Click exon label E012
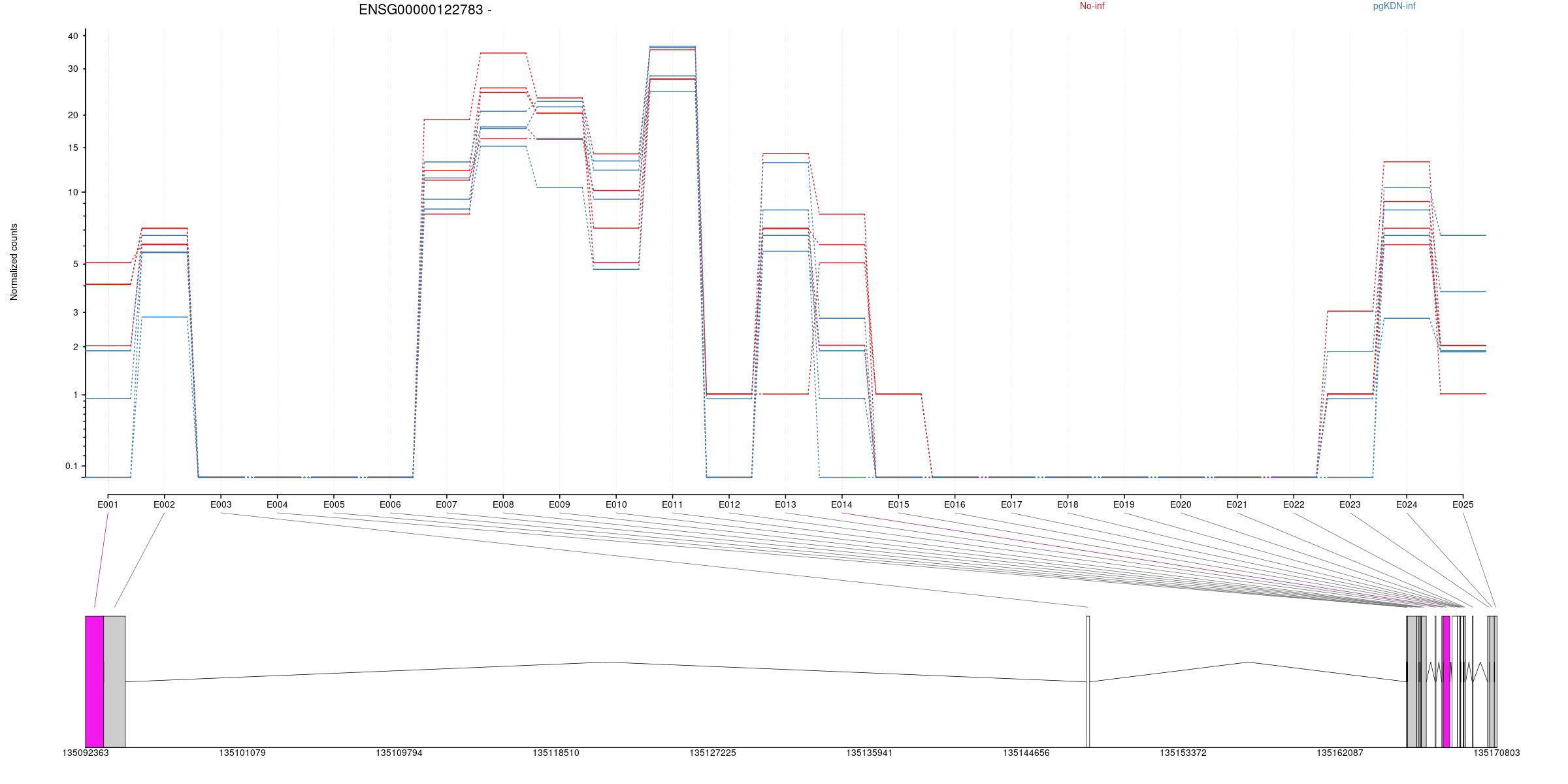The image size is (1568, 784). click(x=729, y=504)
